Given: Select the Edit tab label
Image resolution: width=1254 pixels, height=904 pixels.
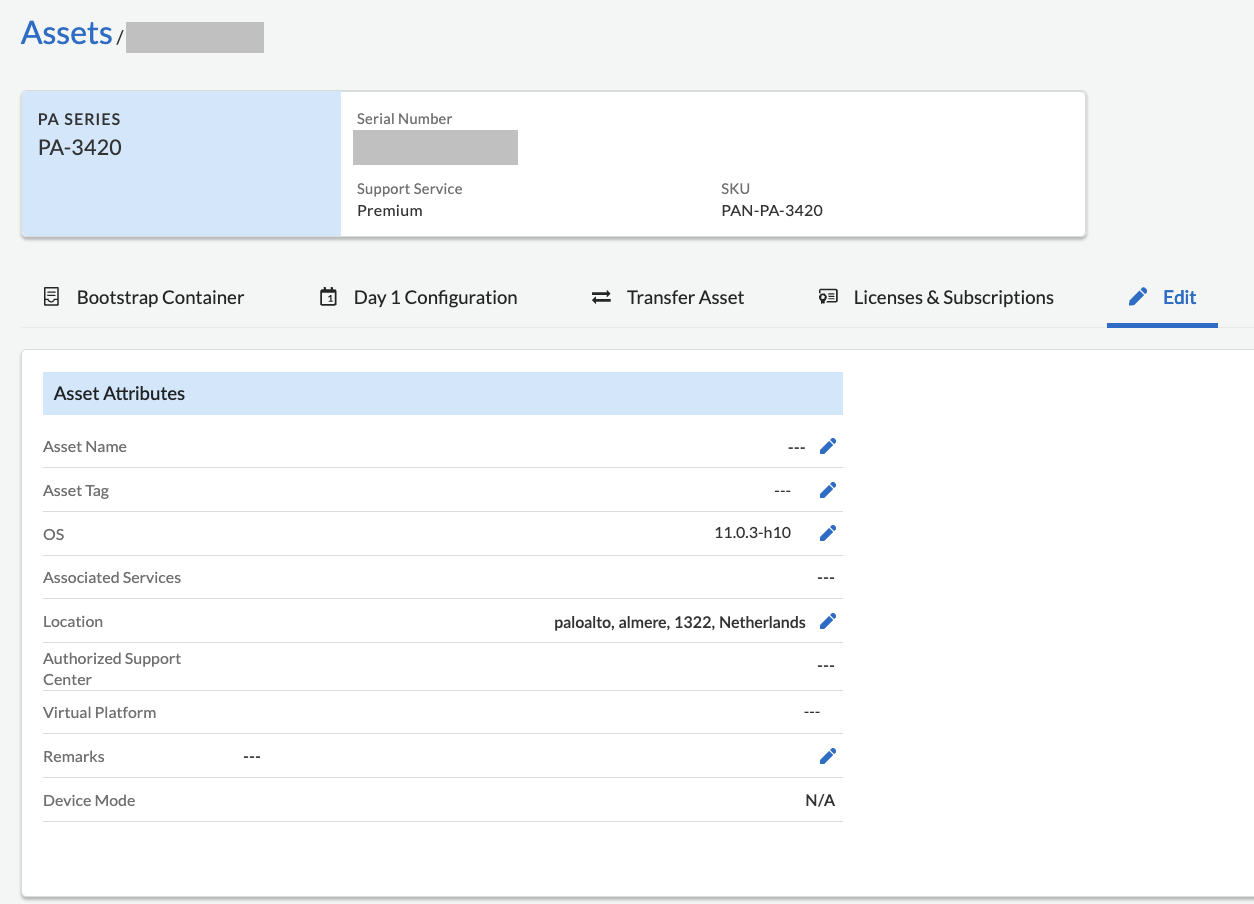Looking at the screenshot, I should (1179, 297).
